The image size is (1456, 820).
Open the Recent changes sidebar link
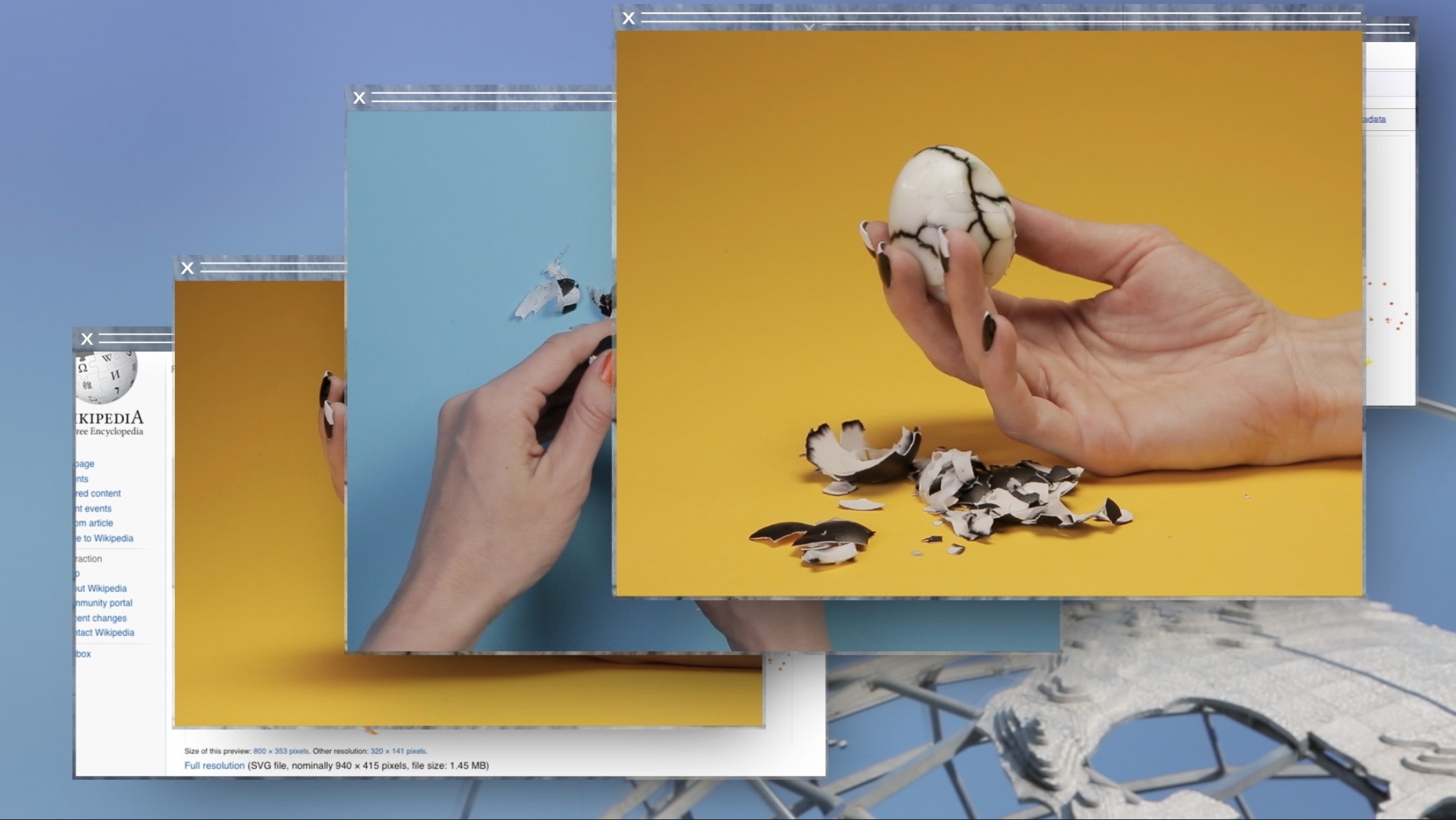pyautogui.click(x=101, y=618)
